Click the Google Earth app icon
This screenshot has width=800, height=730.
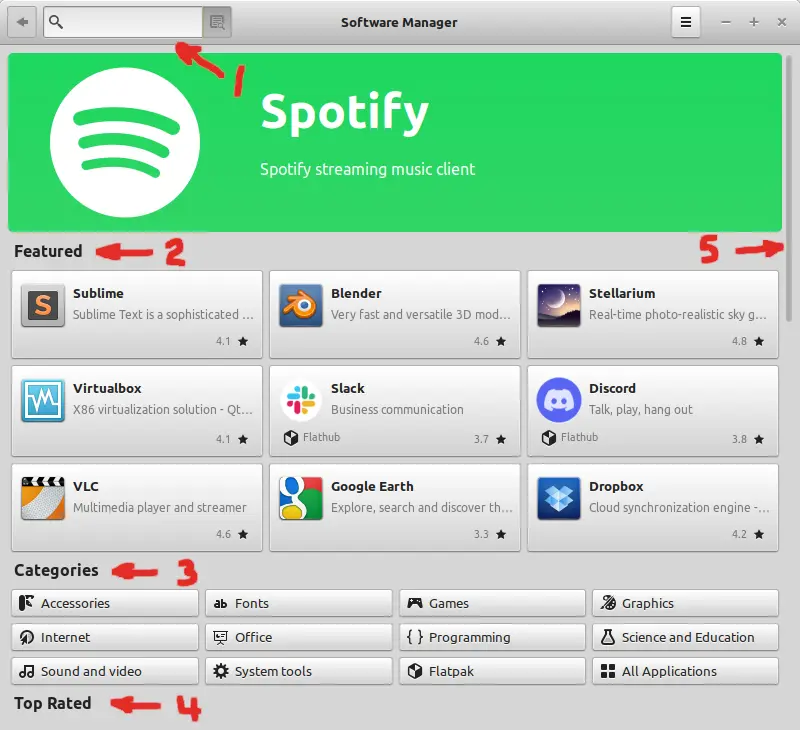click(301, 498)
